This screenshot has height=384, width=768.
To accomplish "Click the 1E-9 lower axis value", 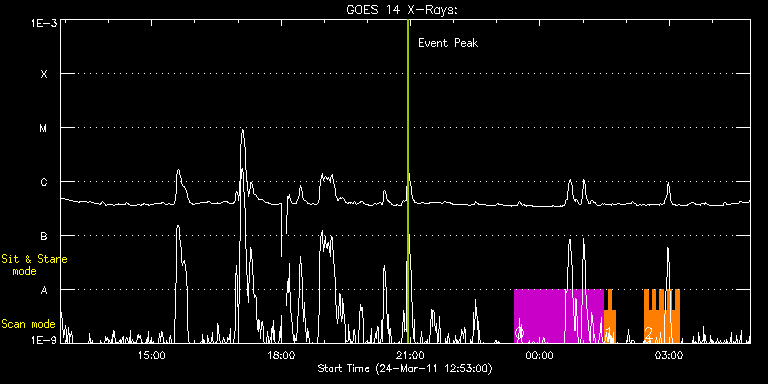I will (43, 339).
